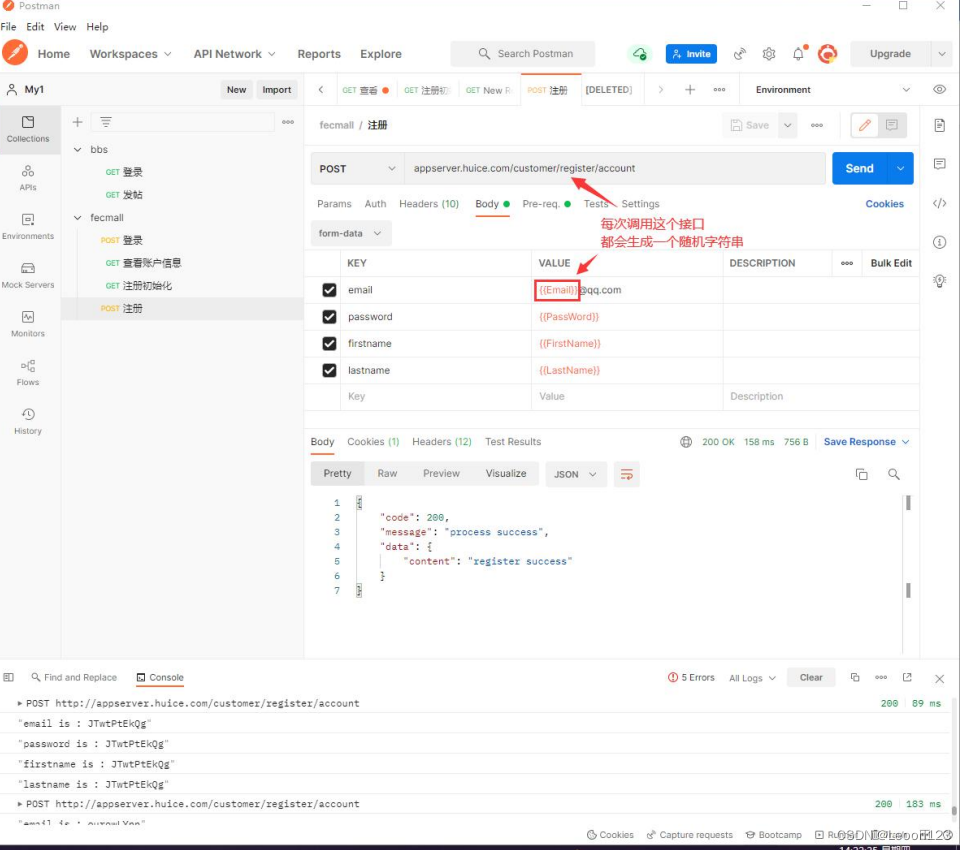The width and height of the screenshot is (966, 850).
Task: Search the response body with magnifier icon
Action: (x=893, y=474)
